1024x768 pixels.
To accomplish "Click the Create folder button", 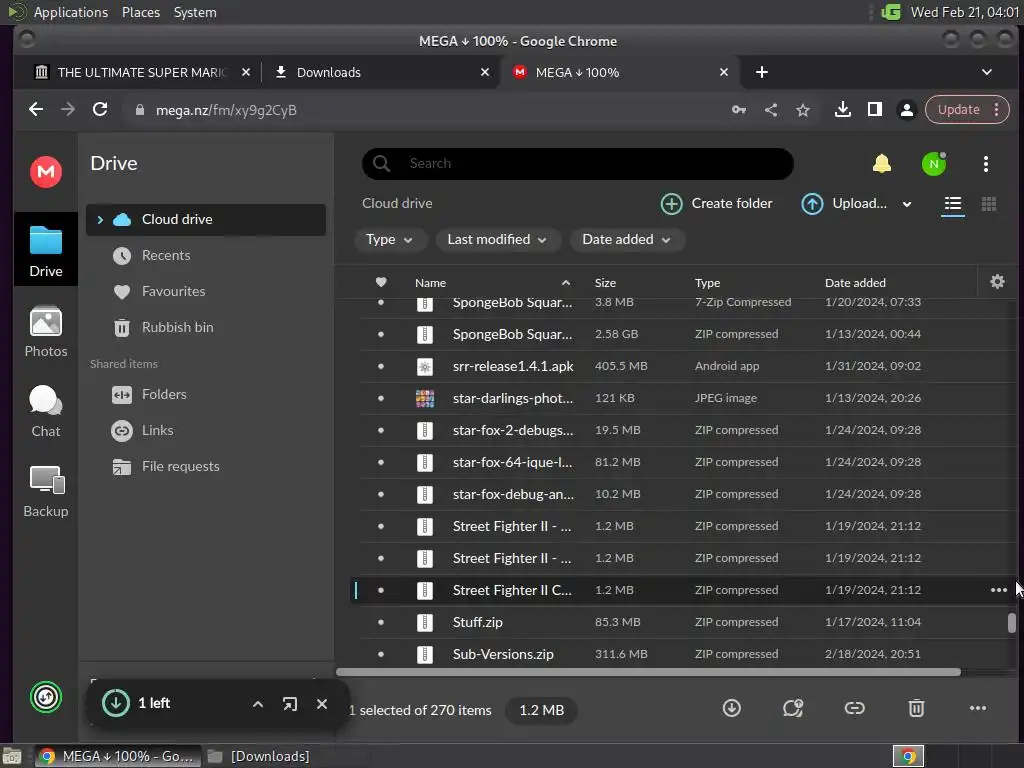I will (x=716, y=204).
